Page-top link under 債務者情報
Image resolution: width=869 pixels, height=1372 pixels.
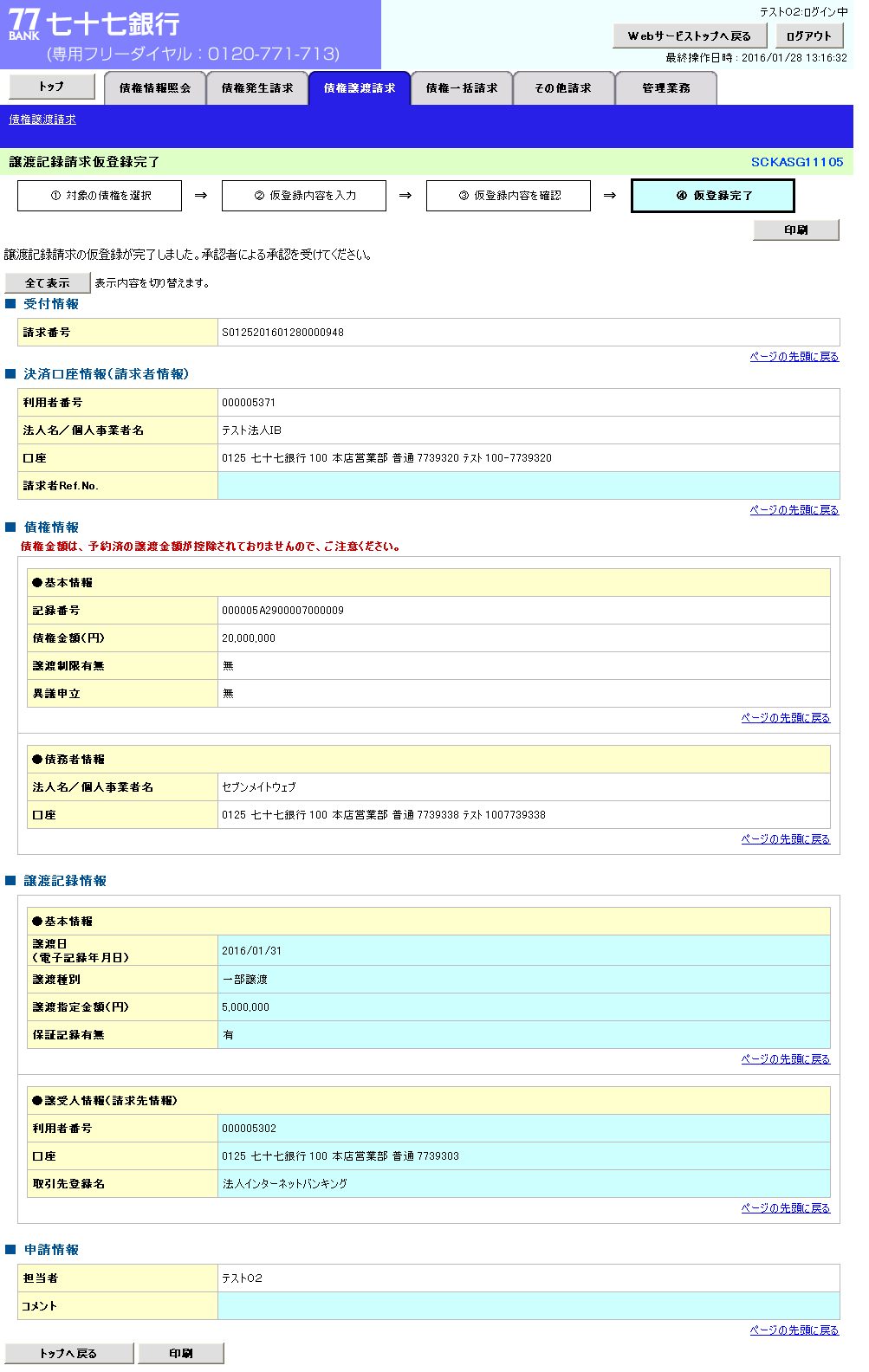786,839
